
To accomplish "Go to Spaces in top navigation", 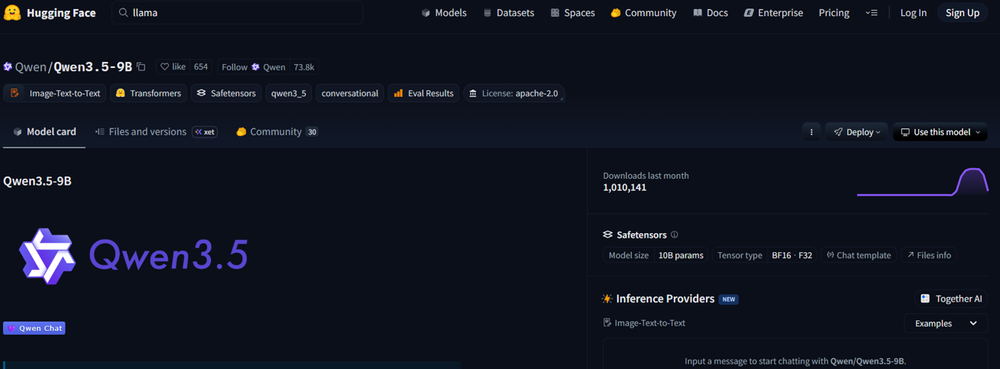I will (x=573, y=13).
